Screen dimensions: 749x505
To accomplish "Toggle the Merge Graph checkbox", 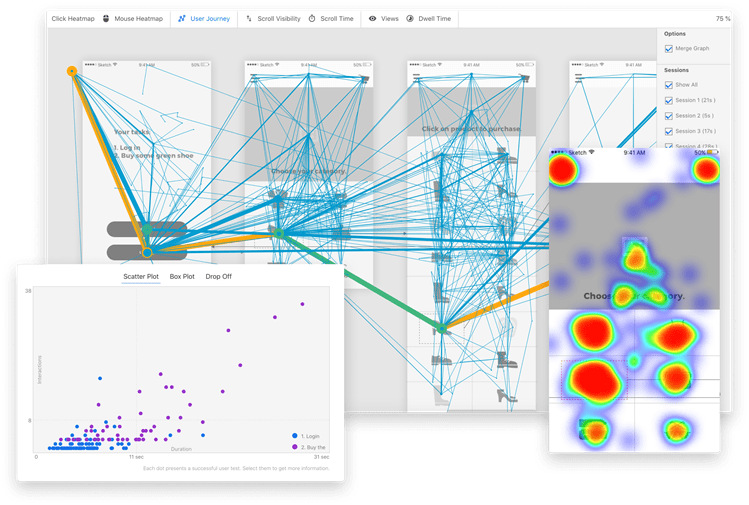I will pos(669,49).
